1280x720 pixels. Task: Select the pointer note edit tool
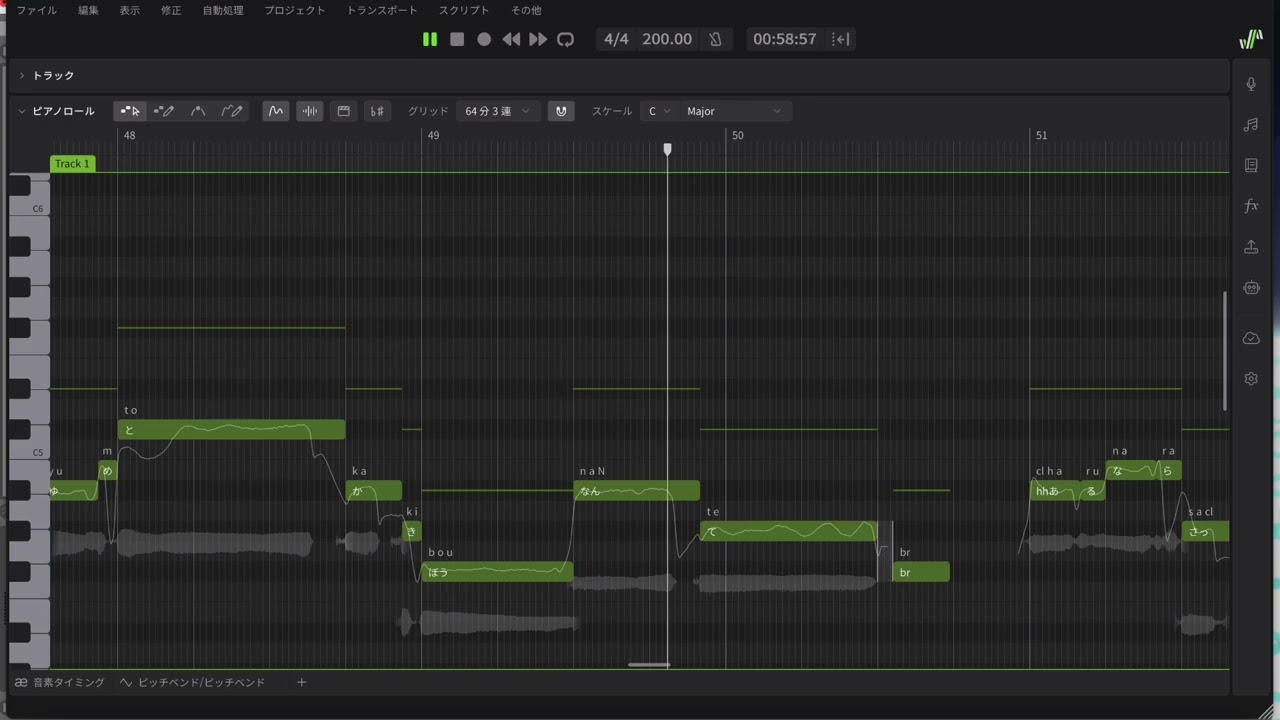coord(130,111)
